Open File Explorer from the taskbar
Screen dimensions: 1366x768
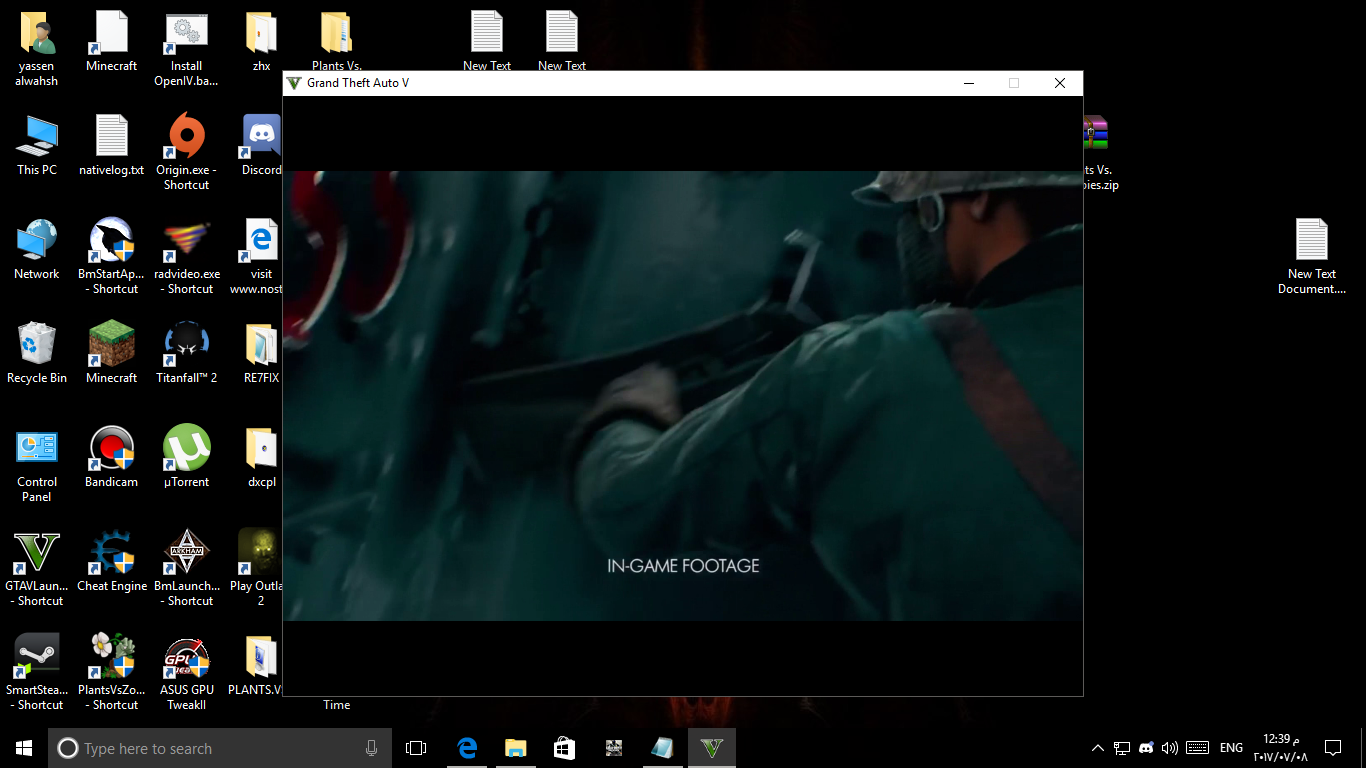pyautogui.click(x=515, y=748)
